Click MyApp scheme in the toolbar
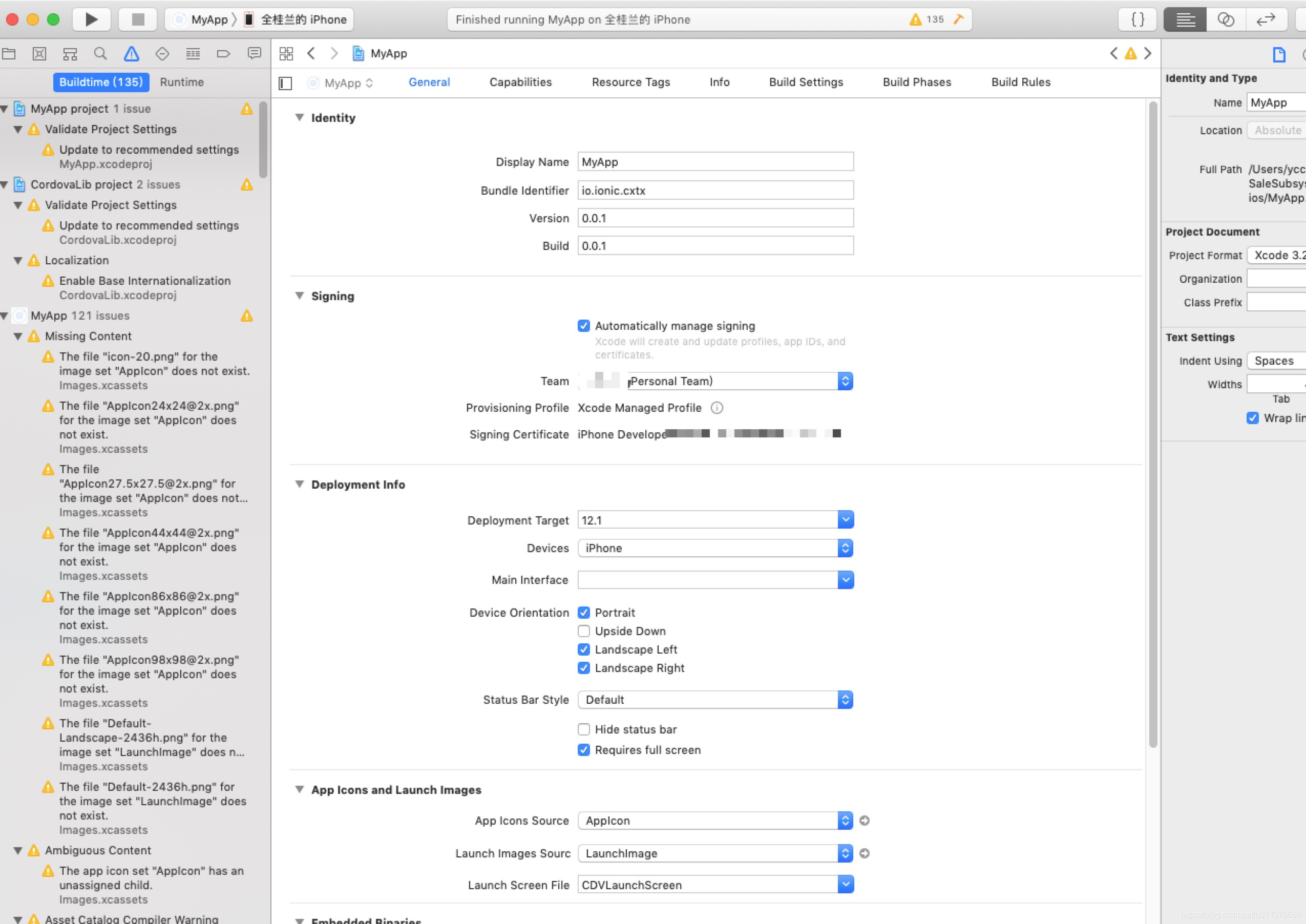Screen dimensions: 1306x924 [202, 19]
